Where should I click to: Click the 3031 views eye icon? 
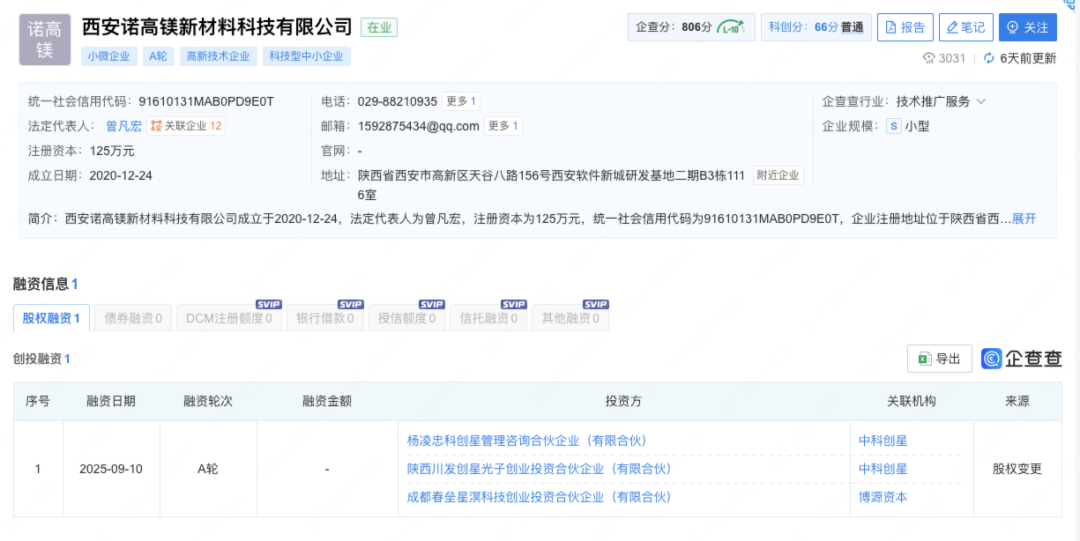[928, 59]
